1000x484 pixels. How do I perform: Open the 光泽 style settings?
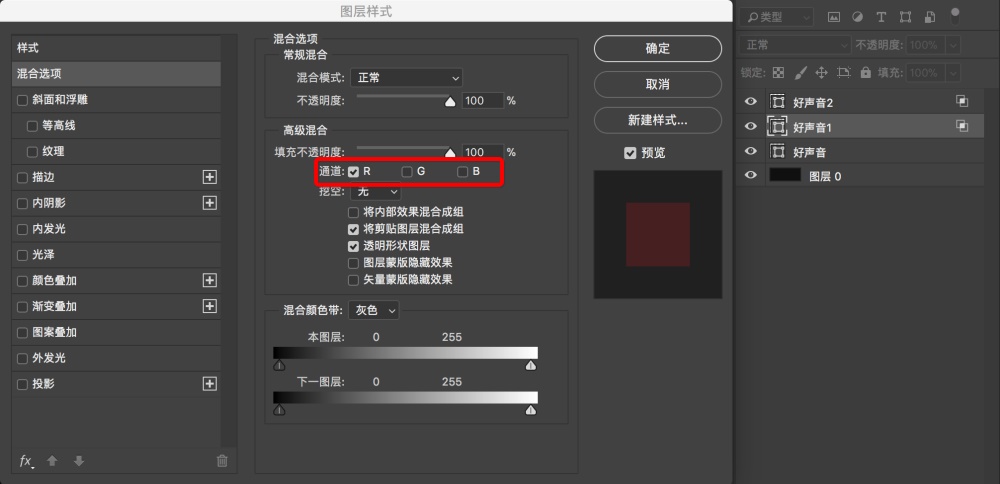point(116,254)
